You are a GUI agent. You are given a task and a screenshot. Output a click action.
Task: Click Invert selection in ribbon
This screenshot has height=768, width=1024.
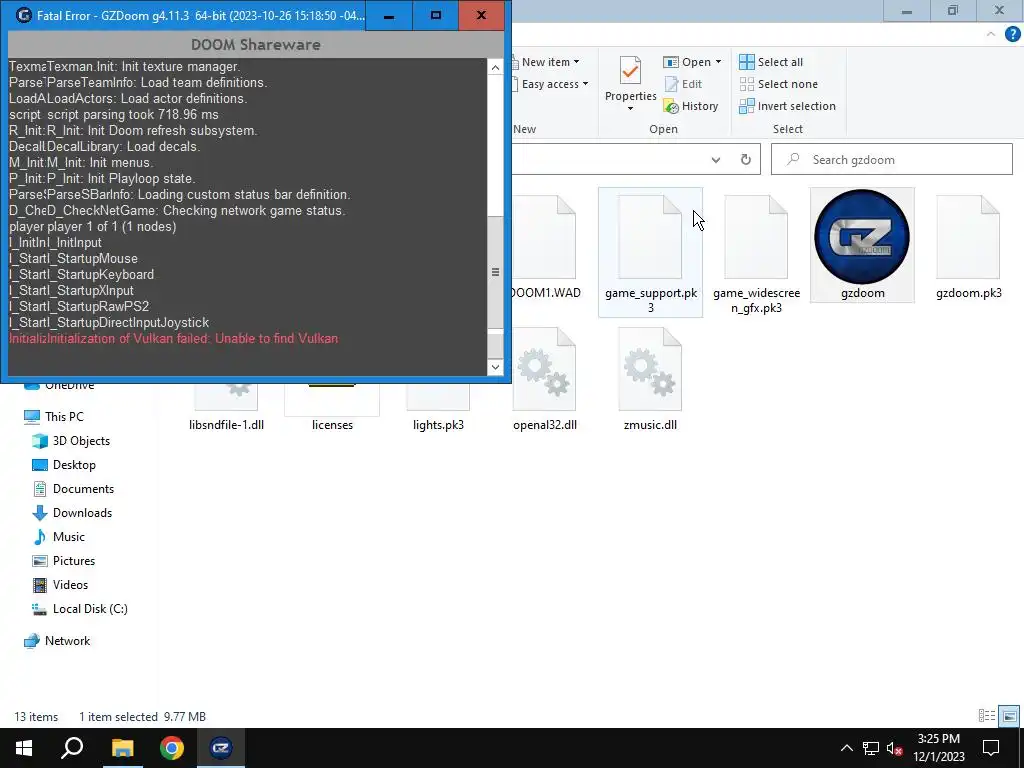click(x=788, y=106)
